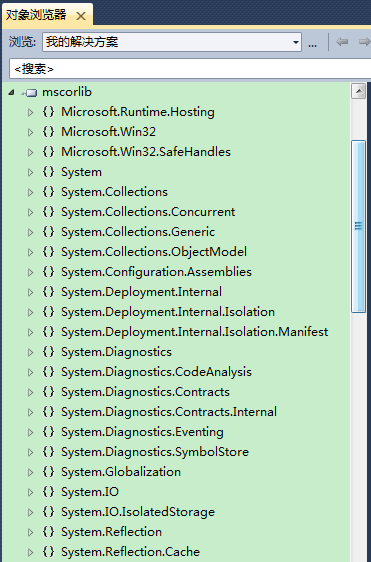Expand the System.Collections namespace arrow
The width and height of the screenshot is (371, 562).
pyautogui.click(x=31, y=192)
